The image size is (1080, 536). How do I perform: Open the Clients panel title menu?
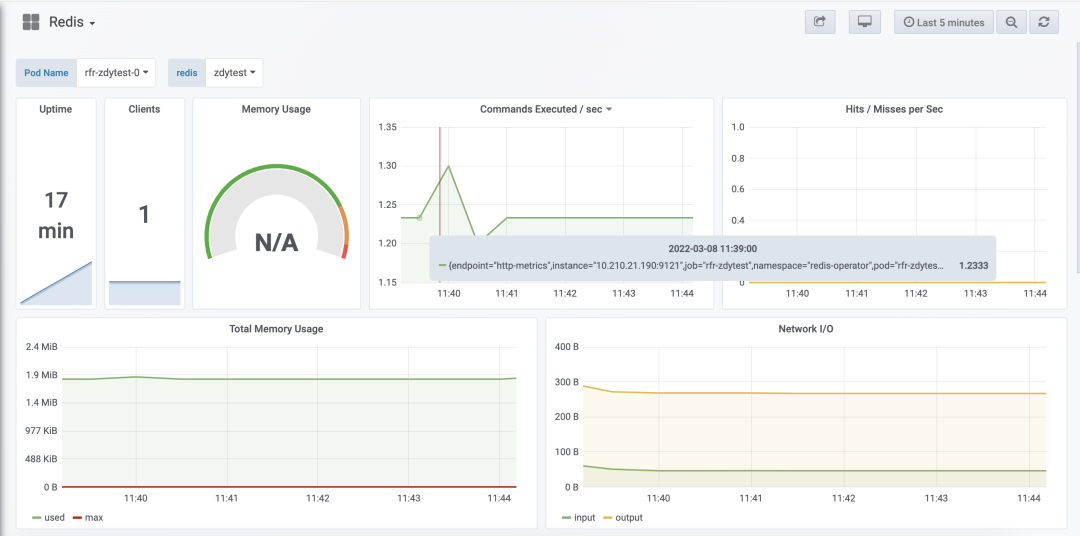(x=144, y=109)
